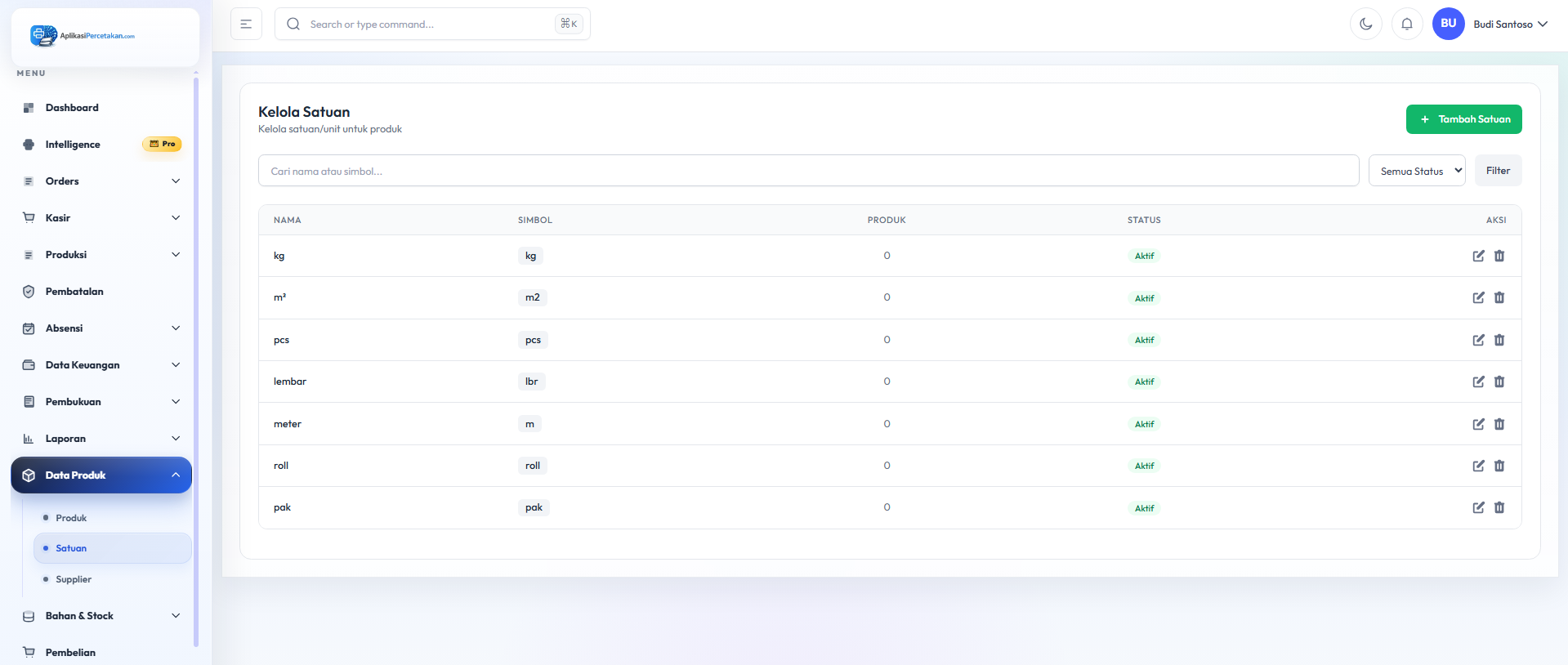1568x665 pixels.
Task: Delete the pcs unit row
Action: (x=1499, y=340)
